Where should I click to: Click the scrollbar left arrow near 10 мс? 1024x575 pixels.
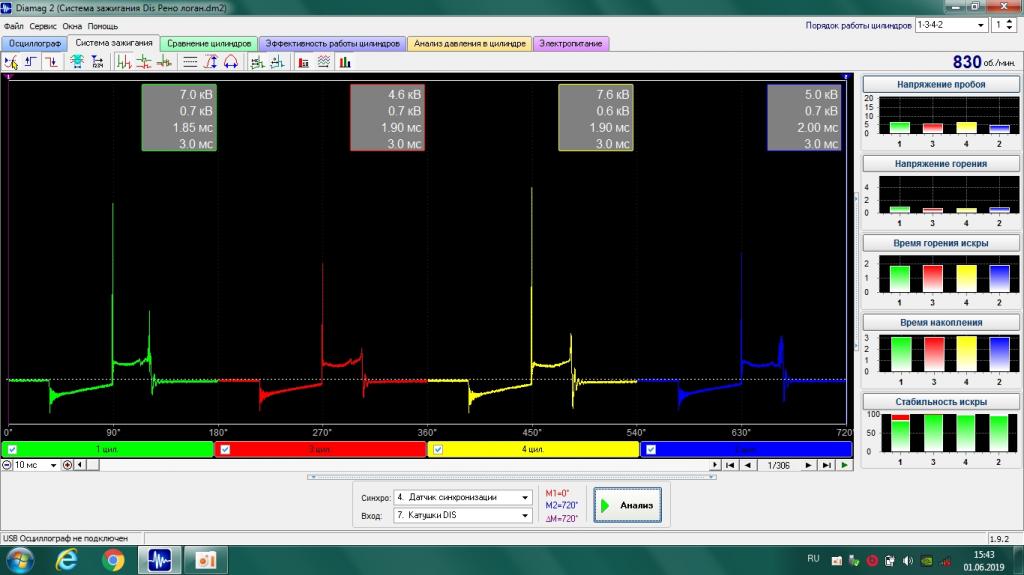coord(80,465)
